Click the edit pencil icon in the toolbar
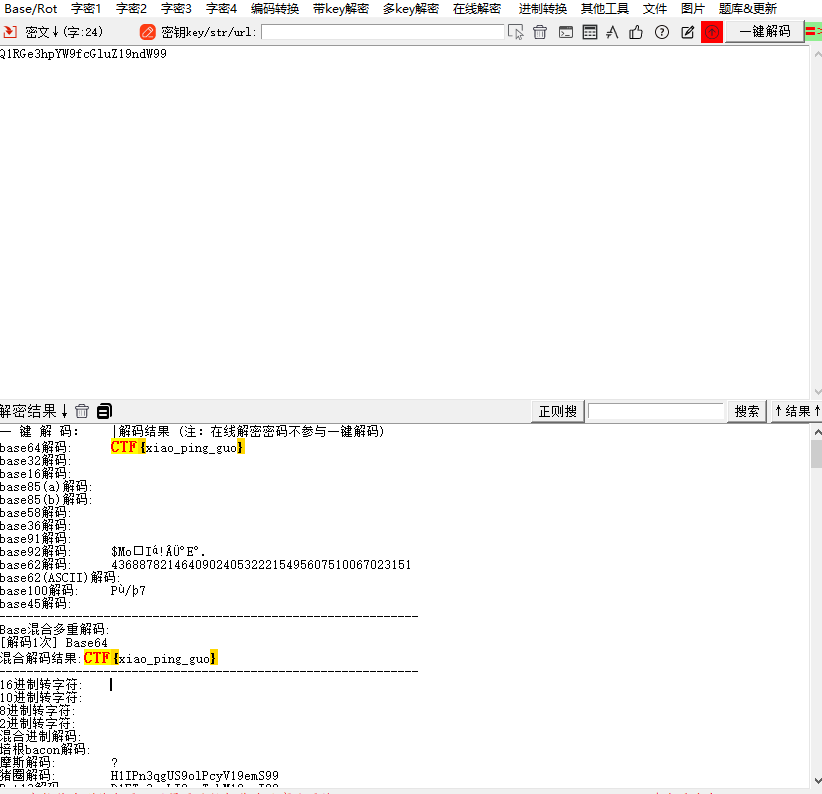 point(687,32)
